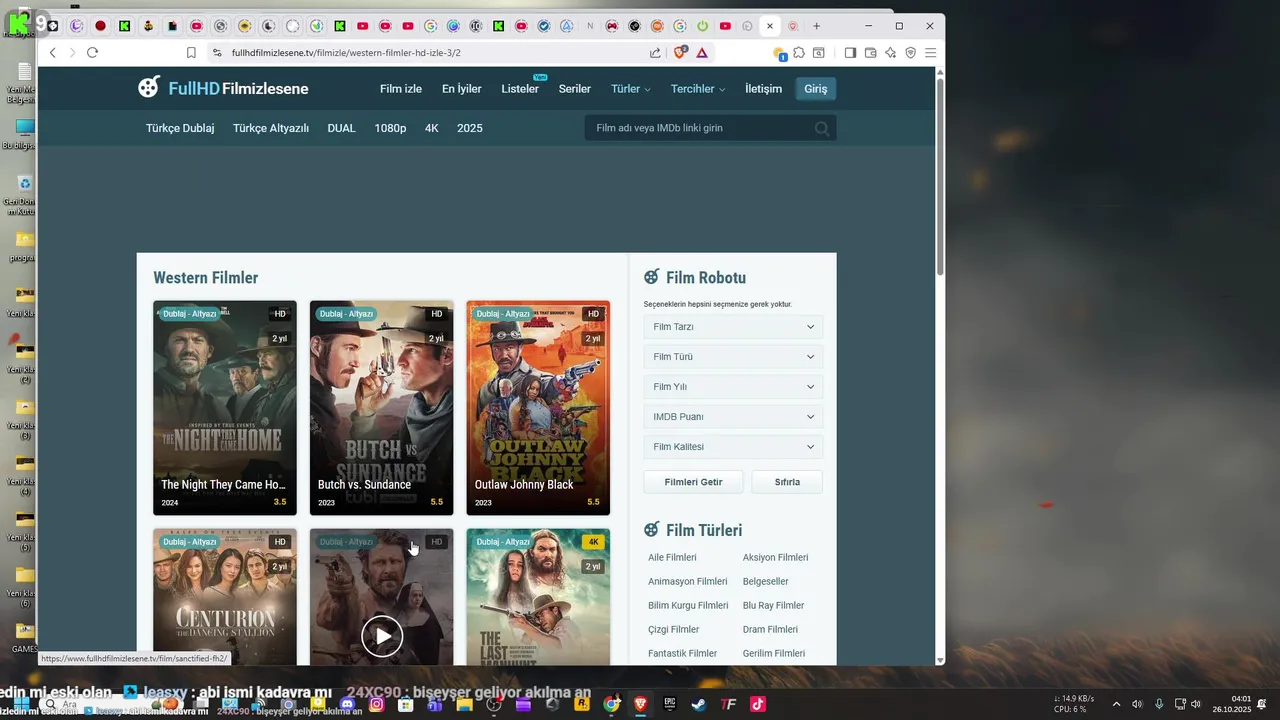
Task: Click the page vertical scrollbar
Action: [x=940, y=175]
